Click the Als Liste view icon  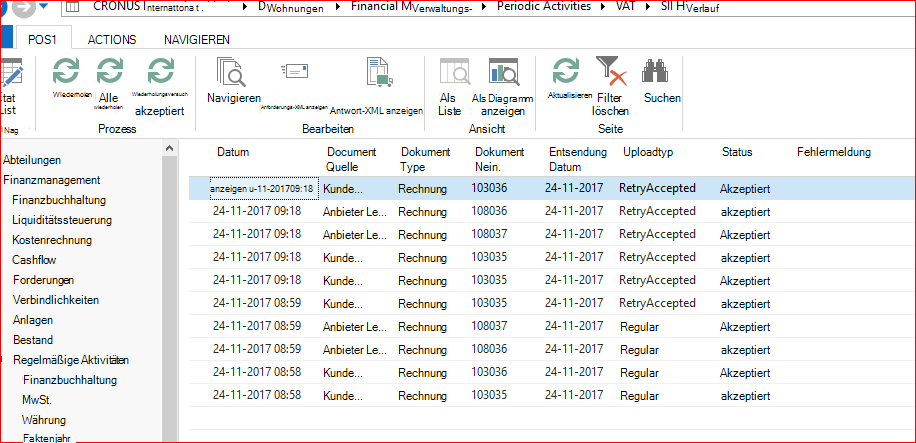coord(454,71)
